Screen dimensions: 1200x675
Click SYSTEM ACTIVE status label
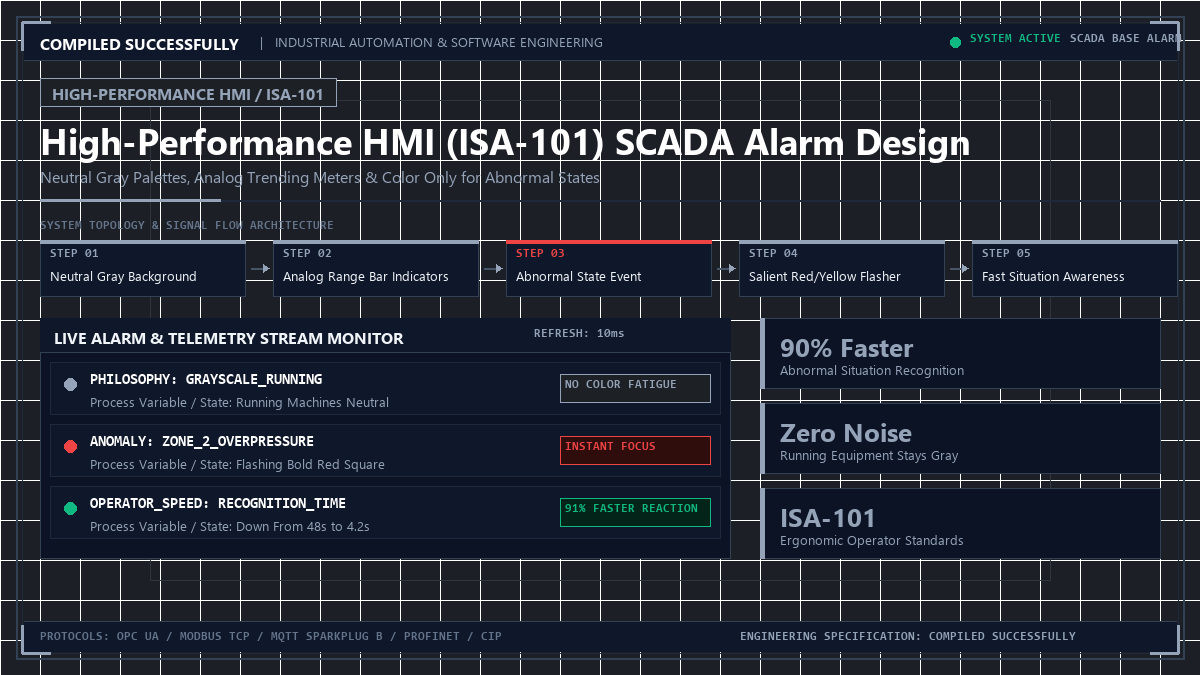pyautogui.click(x=1016, y=38)
